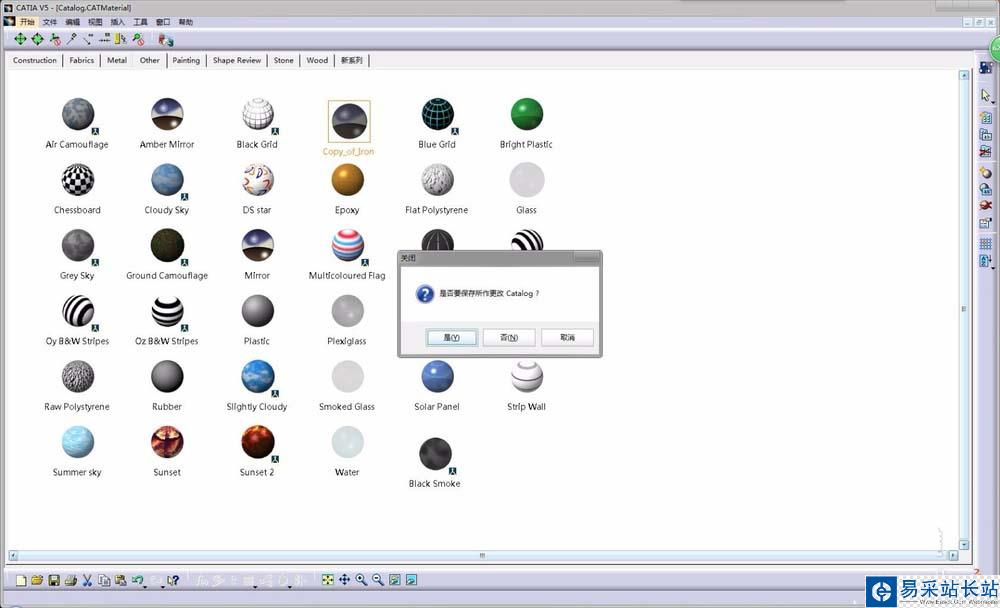Click the 取消 Cancel button in dialog
This screenshot has width=1000, height=608.
567,337
